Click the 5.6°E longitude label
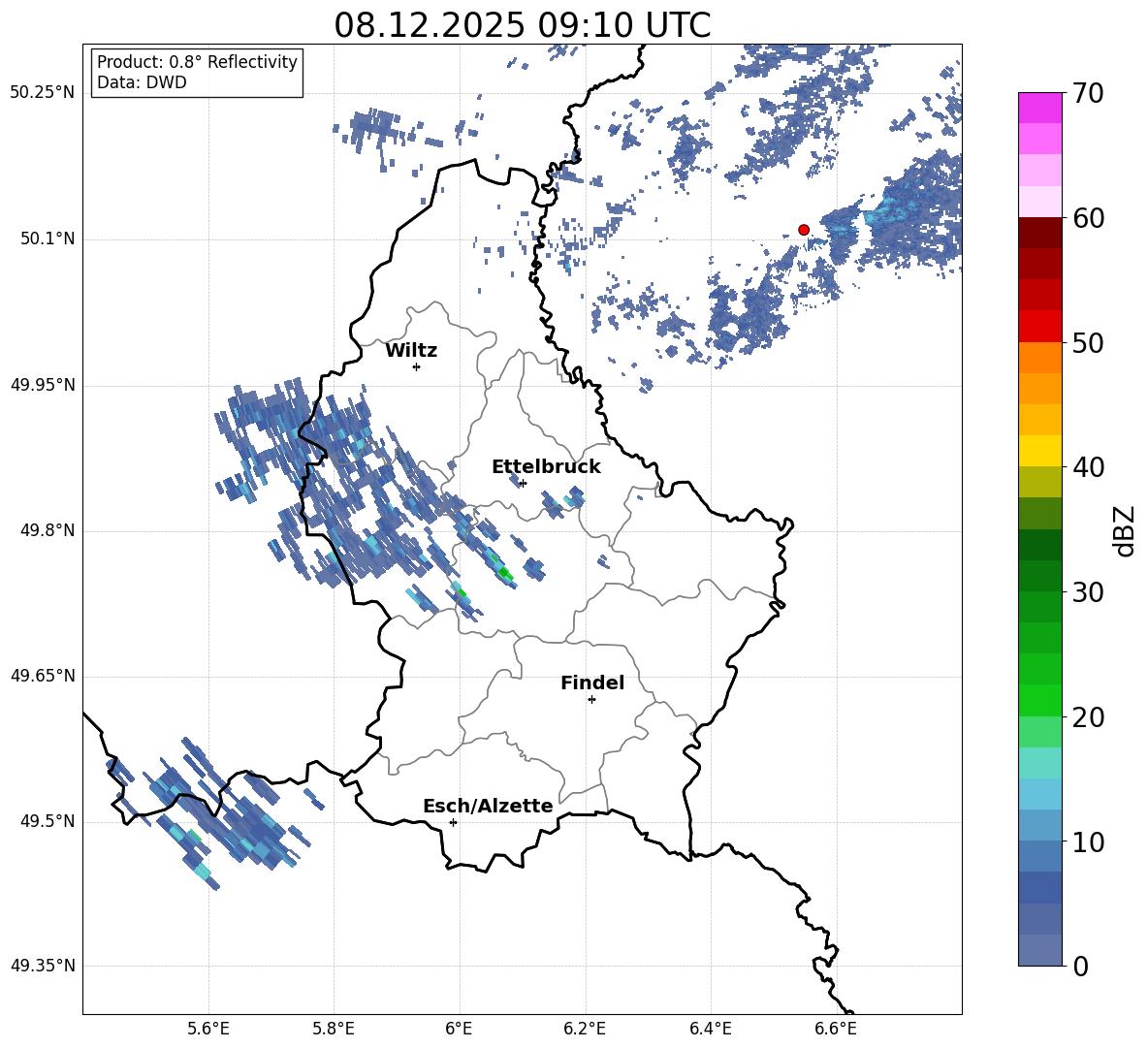Viewport: 1148px width, 1048px height. click(208, 1029)
